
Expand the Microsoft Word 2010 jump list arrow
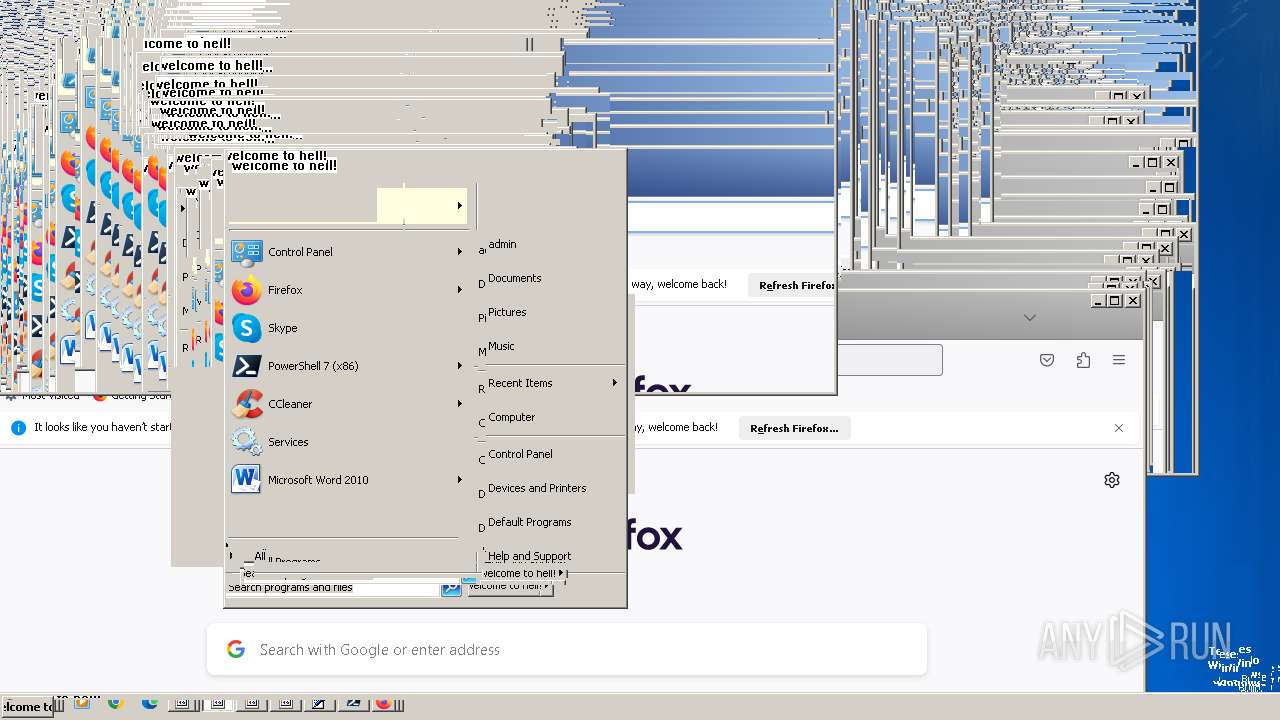(x=460, y=480)
